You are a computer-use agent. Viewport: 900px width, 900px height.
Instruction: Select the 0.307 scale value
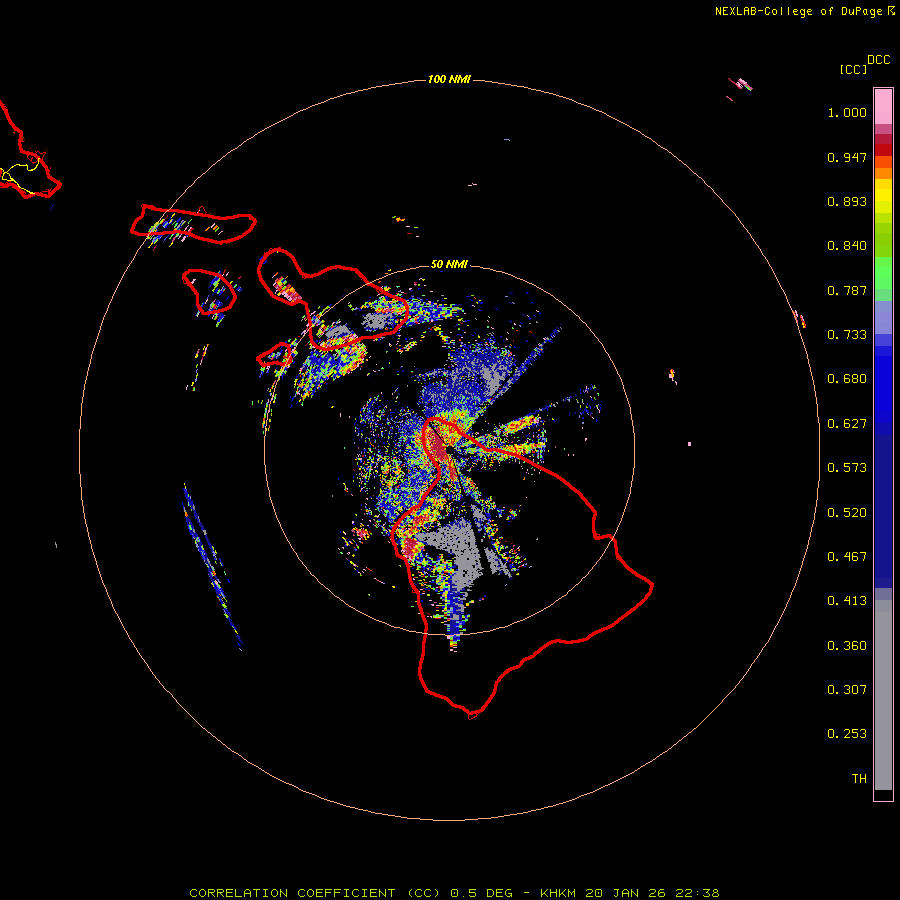(847, 690)
